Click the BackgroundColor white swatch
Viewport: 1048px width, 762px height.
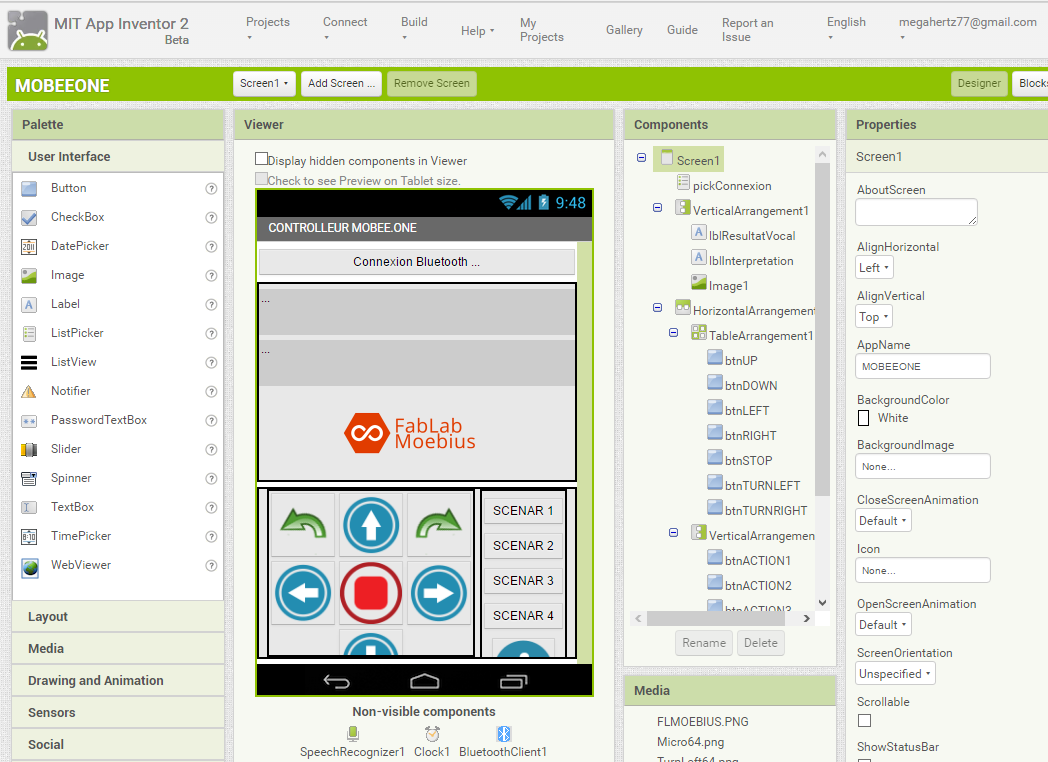[864, 418]
